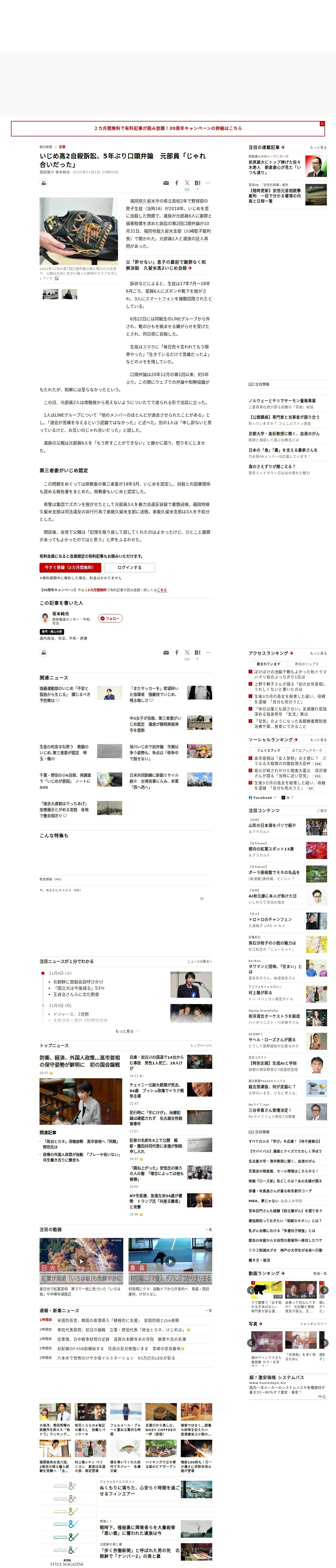The image size is (336, 1568).
Task: Open second small thumbnail under main photo
Action: coord(70,295)
